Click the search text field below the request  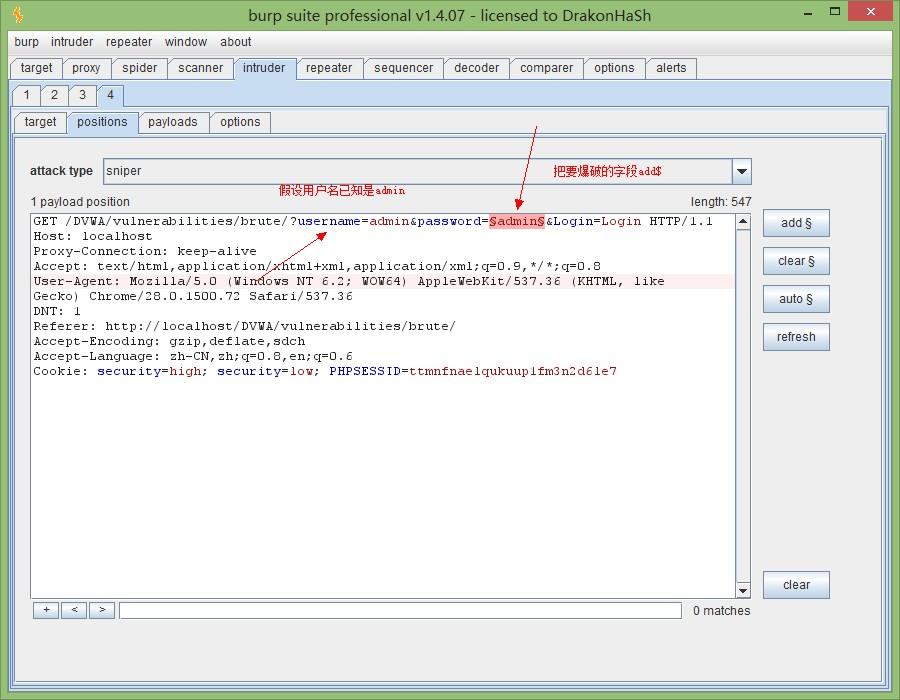click(x=401, y=610)
